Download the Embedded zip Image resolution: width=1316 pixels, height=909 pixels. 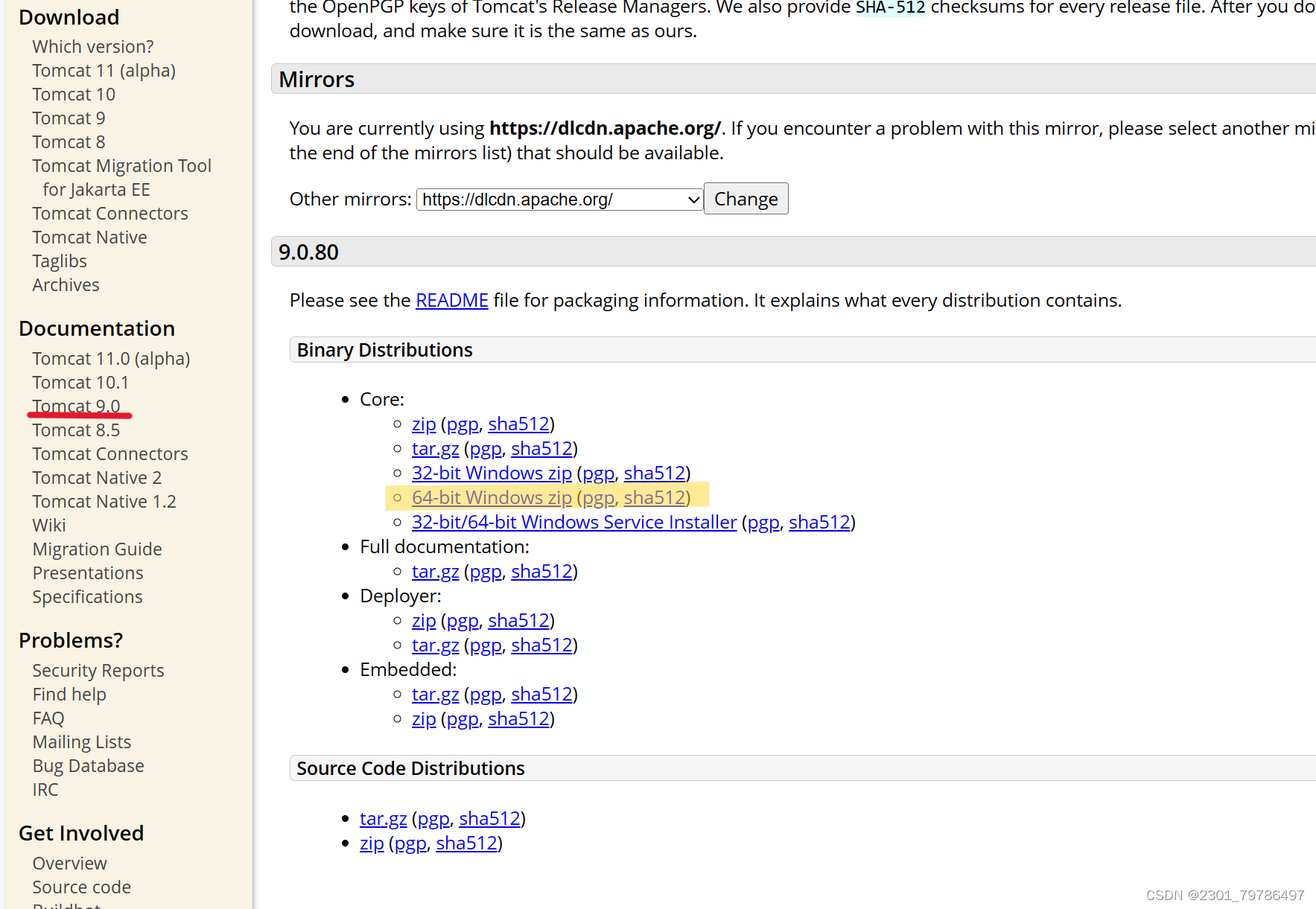tap(424, 718)
